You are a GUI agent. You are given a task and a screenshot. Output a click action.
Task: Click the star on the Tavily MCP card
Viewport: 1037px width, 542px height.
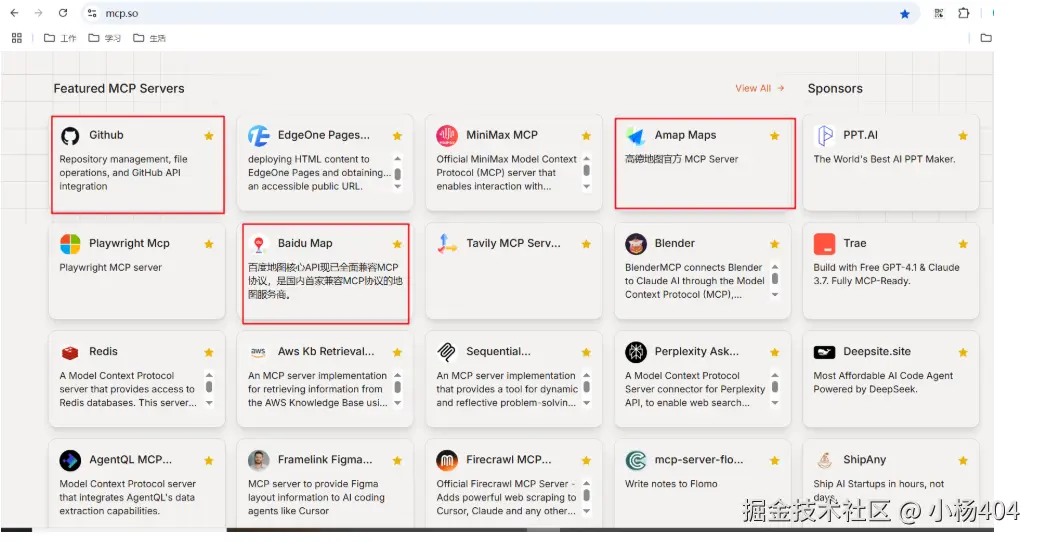586,244
